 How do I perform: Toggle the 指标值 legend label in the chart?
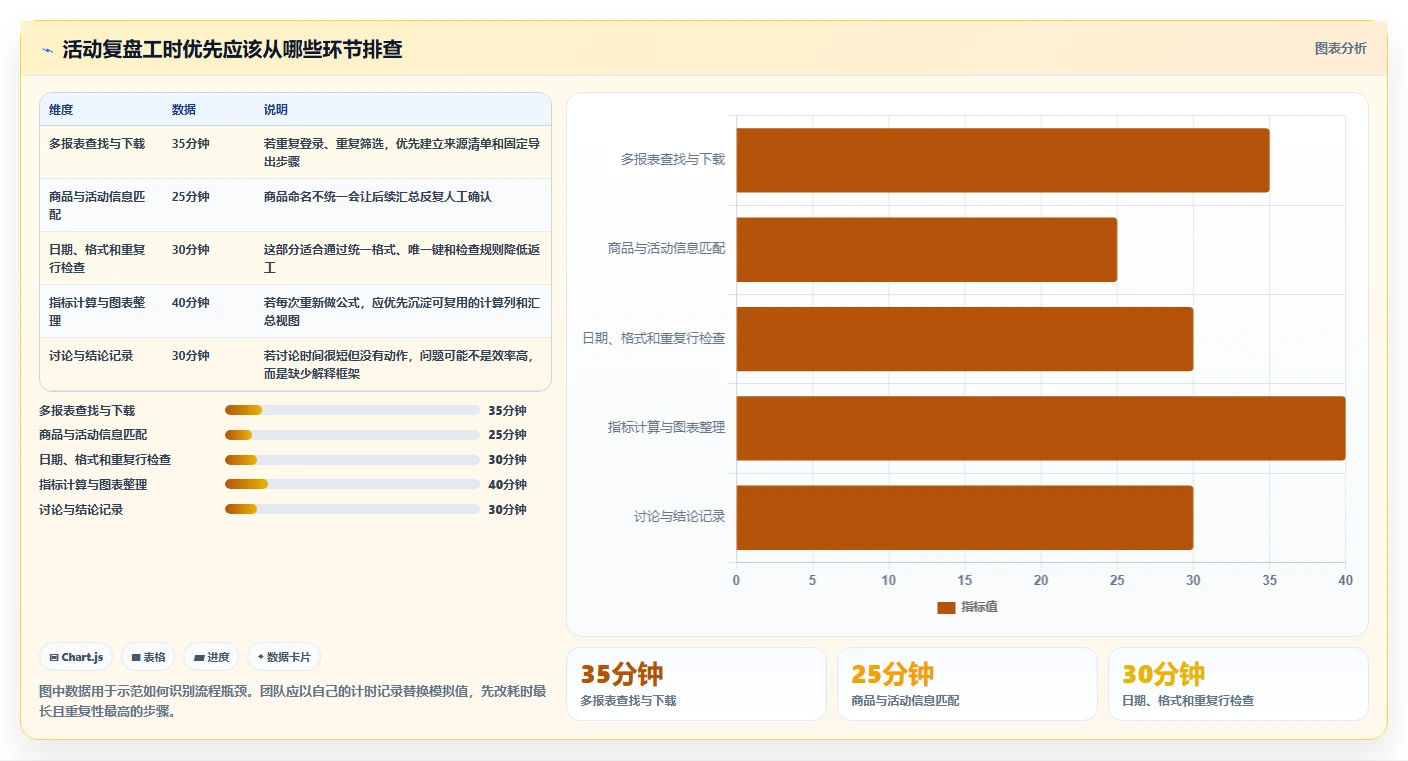[x=979, y=607]
